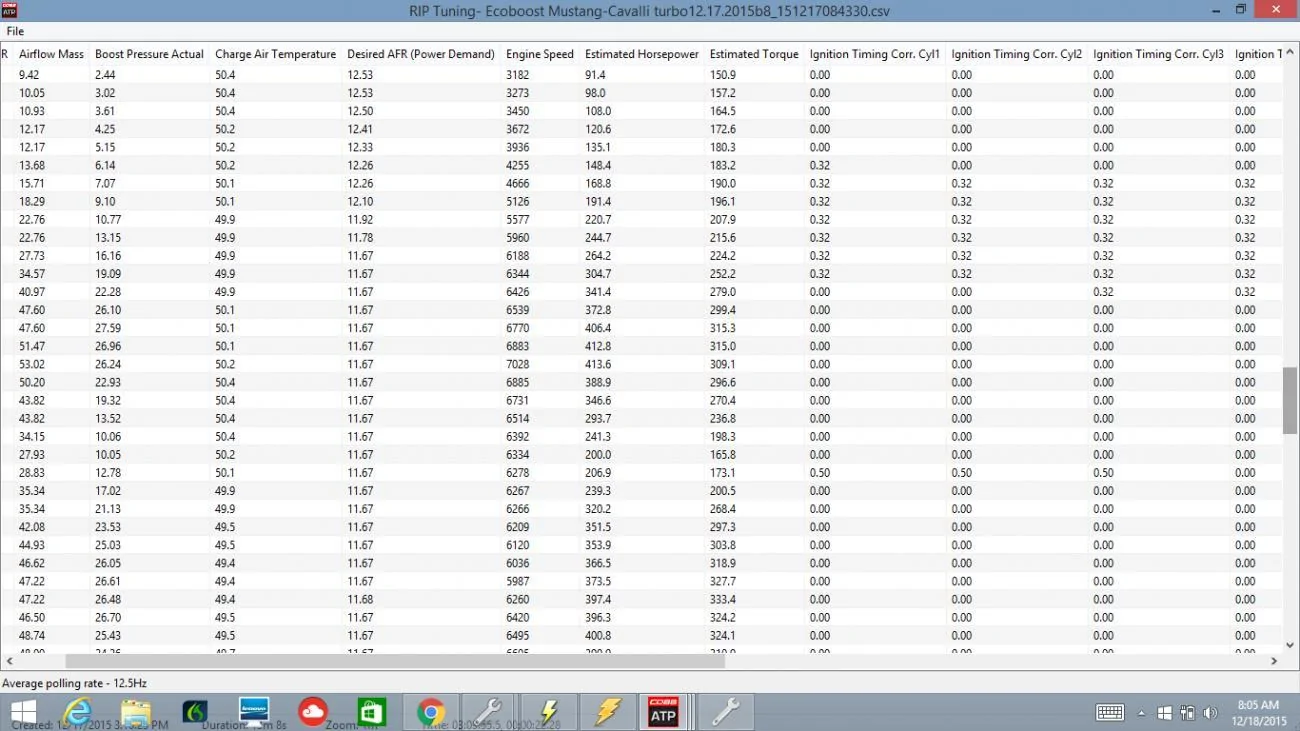The width and height of the screenshot is (1300, 731).
Task: Select the airflow mass cell reading 53.02
Action: (x=32, y=364)
